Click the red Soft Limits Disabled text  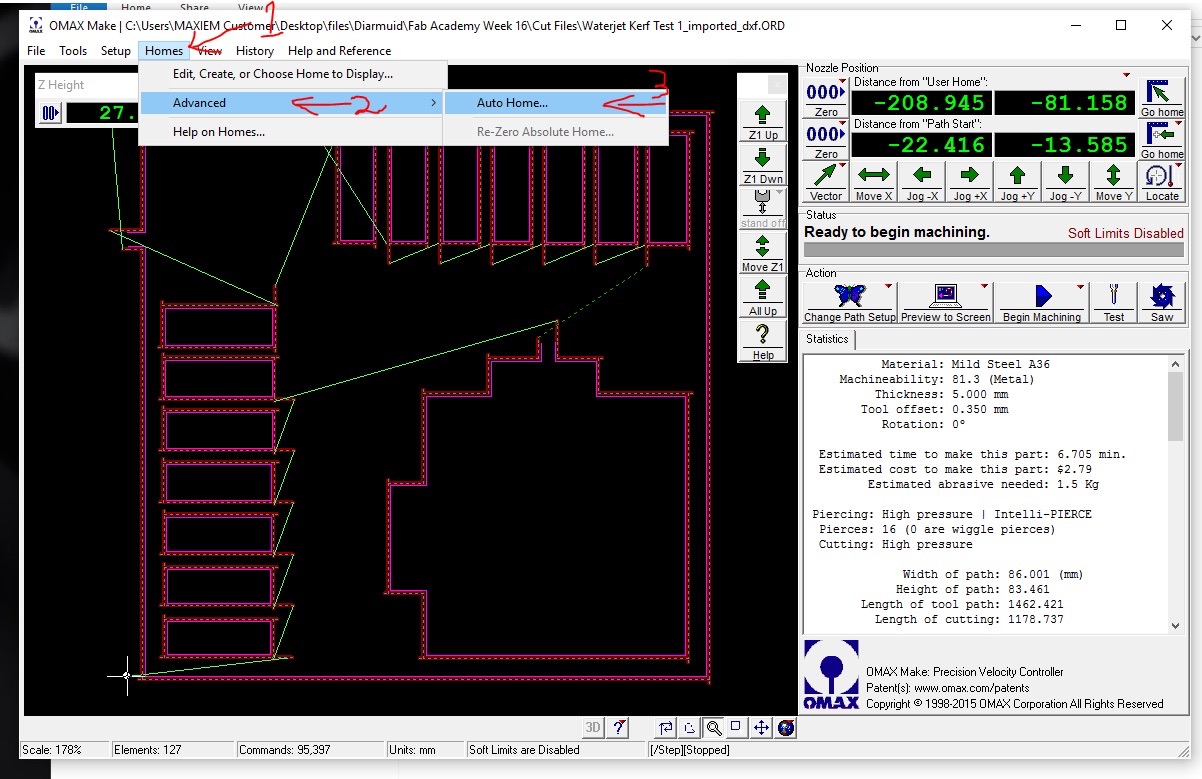(x=1125, y=233)
